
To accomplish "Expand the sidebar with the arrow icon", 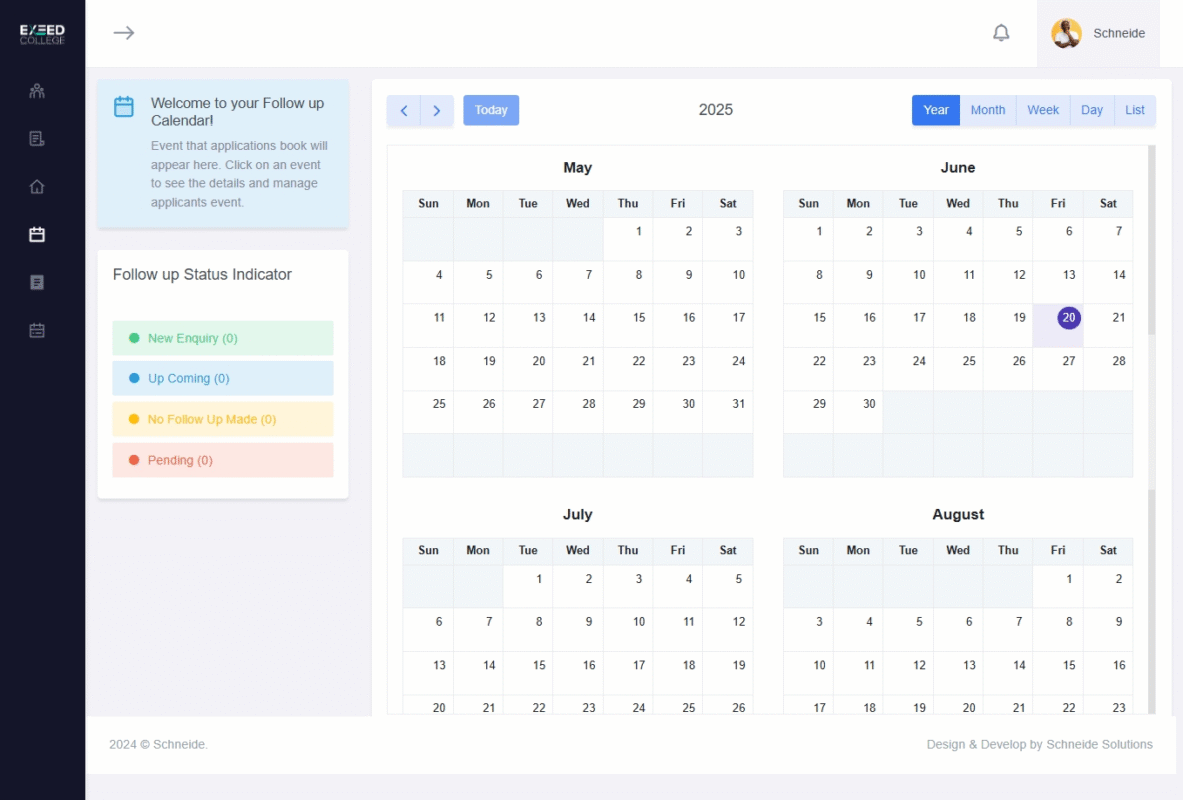I will [123, 33].
